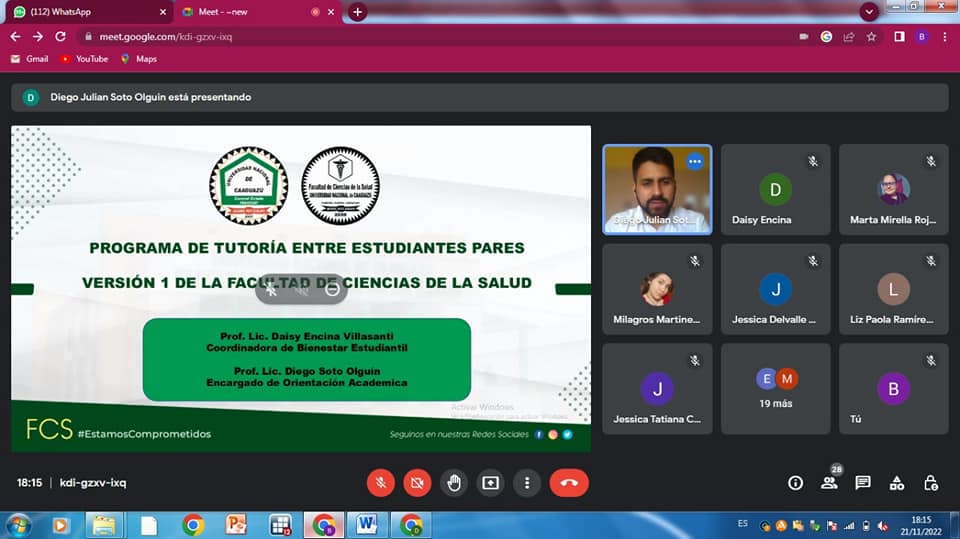Click the 19 más participants tile
960x539 pixels.
[776, 389]
